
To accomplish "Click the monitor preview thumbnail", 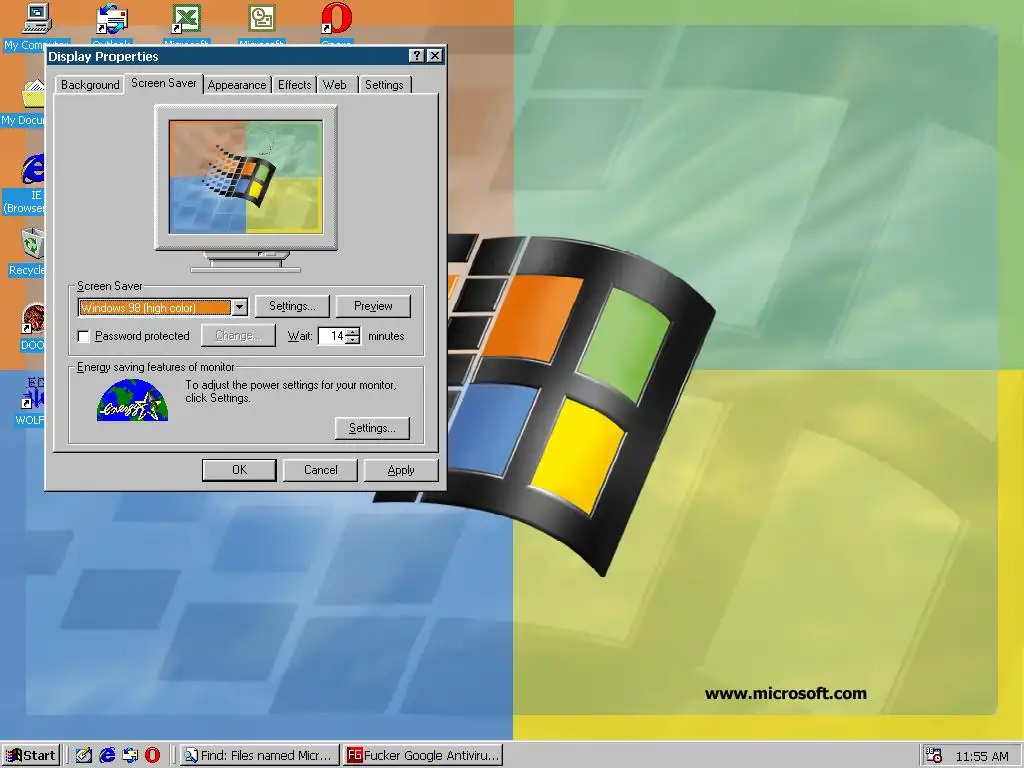I will point(246,177).
